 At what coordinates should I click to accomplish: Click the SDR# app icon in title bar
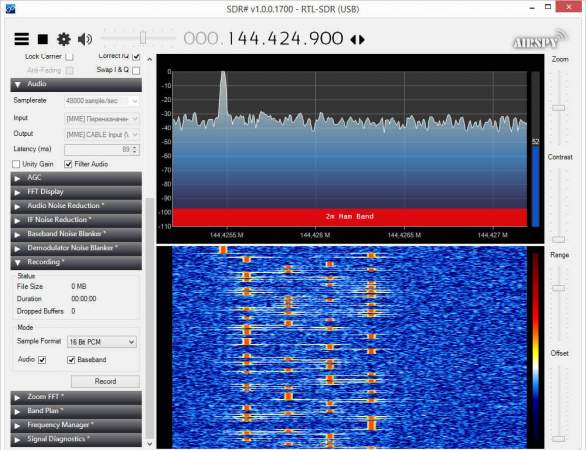[x=11, y=8]
